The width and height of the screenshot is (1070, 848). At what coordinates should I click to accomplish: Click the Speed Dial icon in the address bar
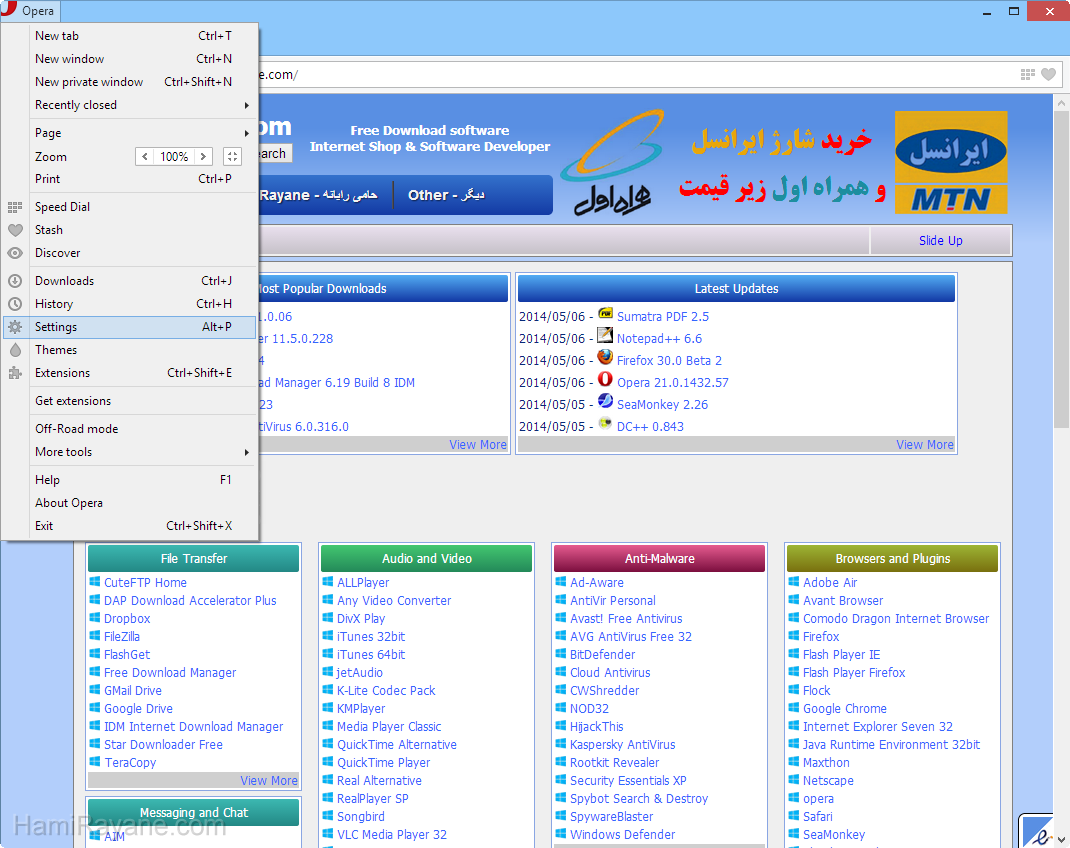pos(1028,74)
